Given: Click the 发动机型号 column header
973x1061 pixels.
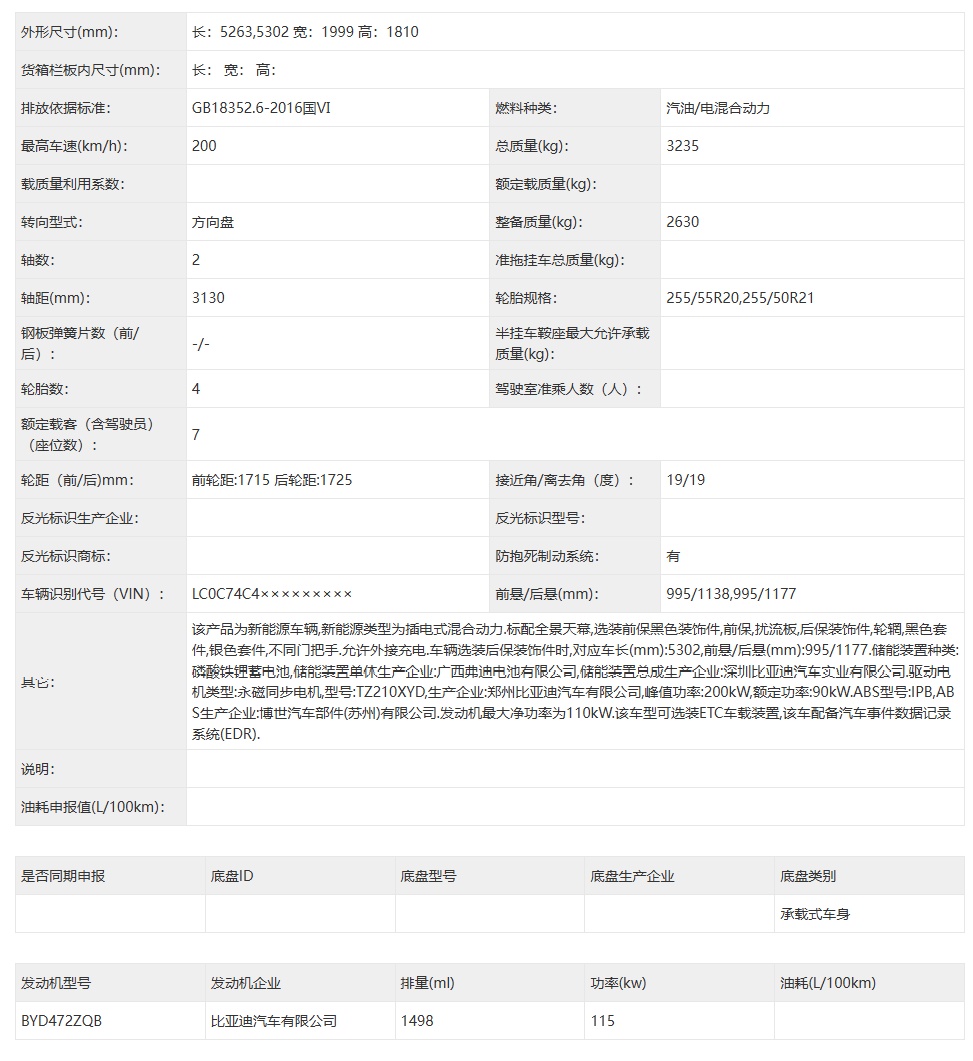Looking at the screenshot, I should click(56, 983).
